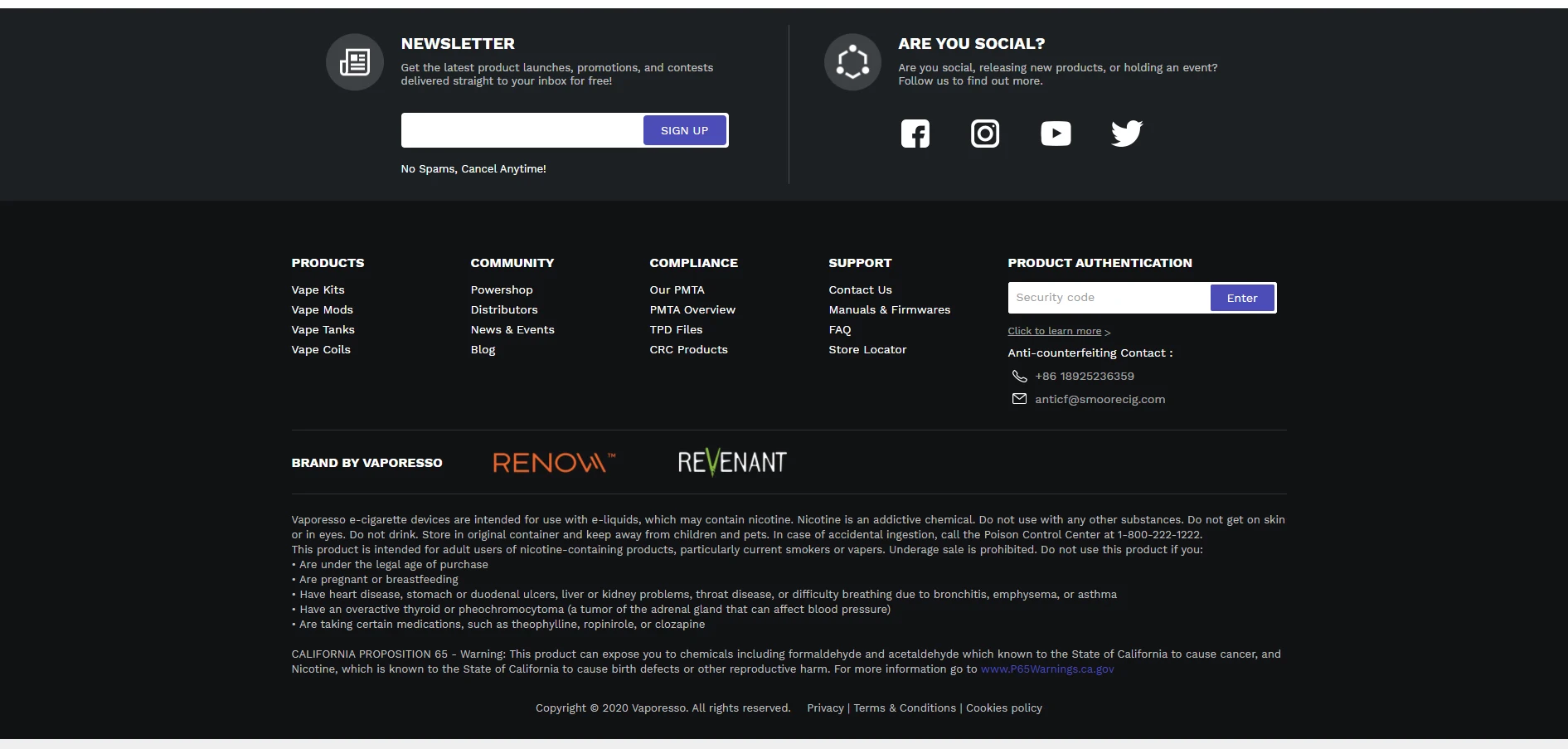Open the Store Locator link
The width and height of the screenshot is (1568, 749).
867,349
